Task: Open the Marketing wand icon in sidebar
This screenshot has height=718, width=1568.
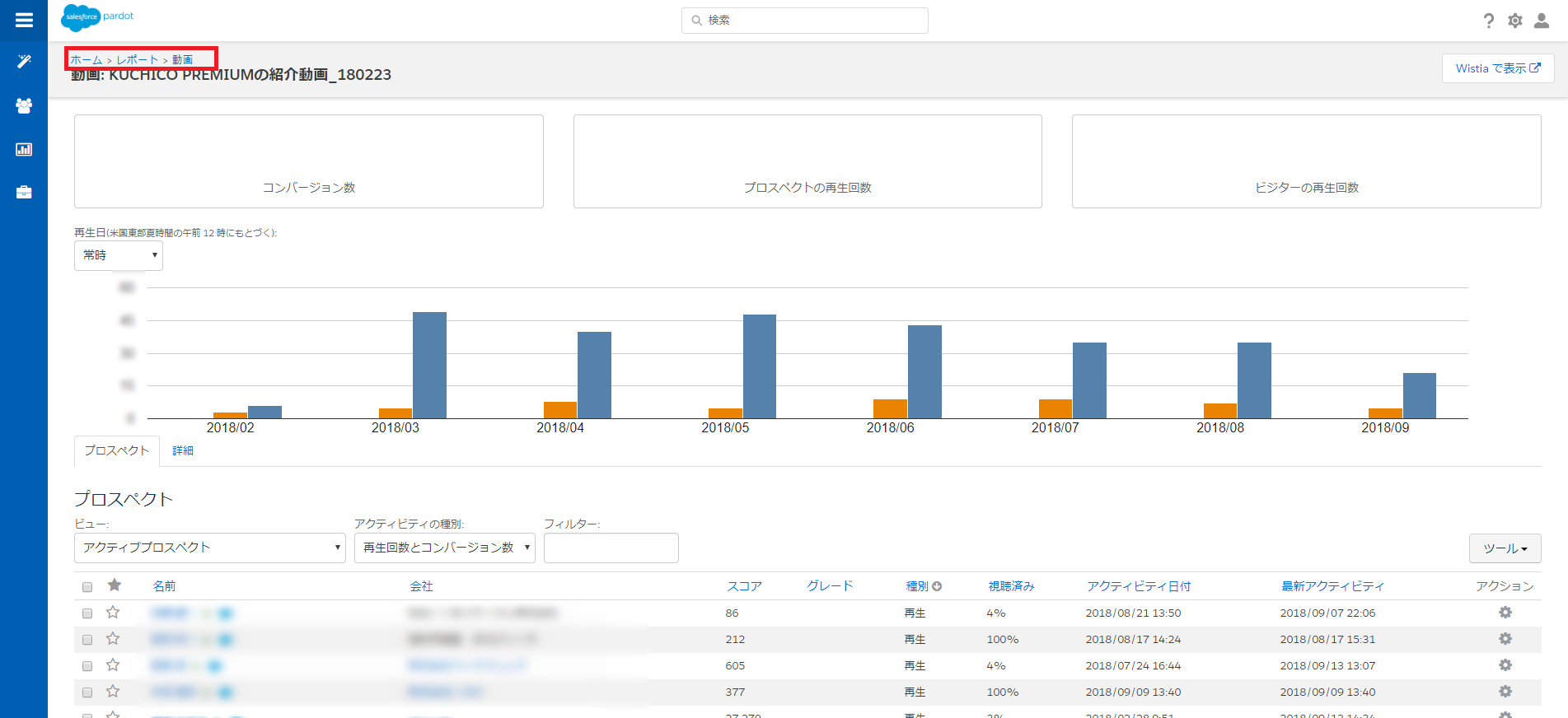Action: click(x=24, y=62)
